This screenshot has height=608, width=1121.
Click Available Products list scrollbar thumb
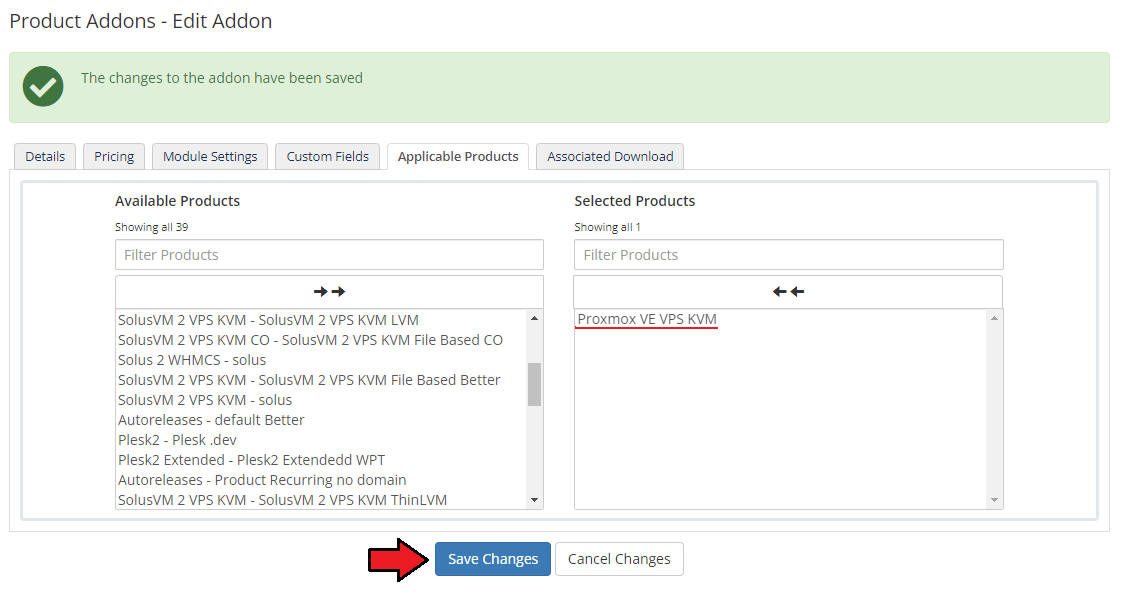535,384
